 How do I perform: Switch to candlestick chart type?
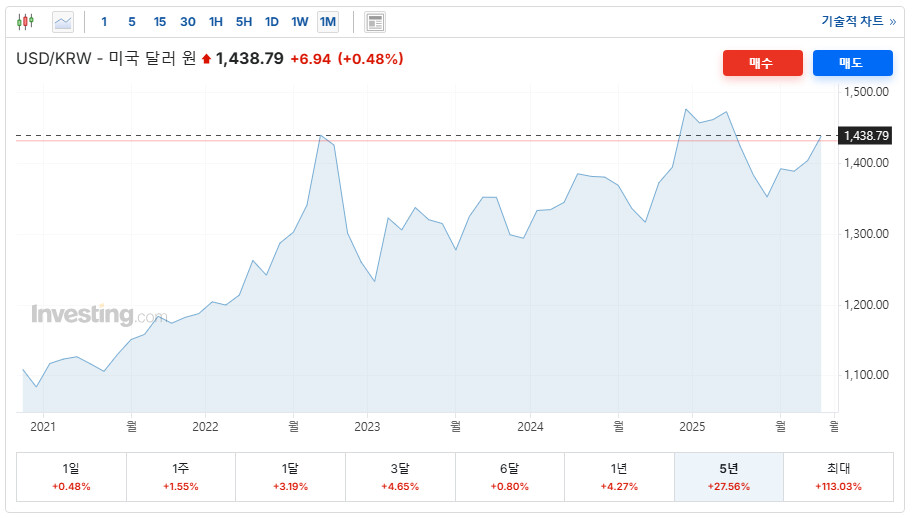[x=25, y=21]
